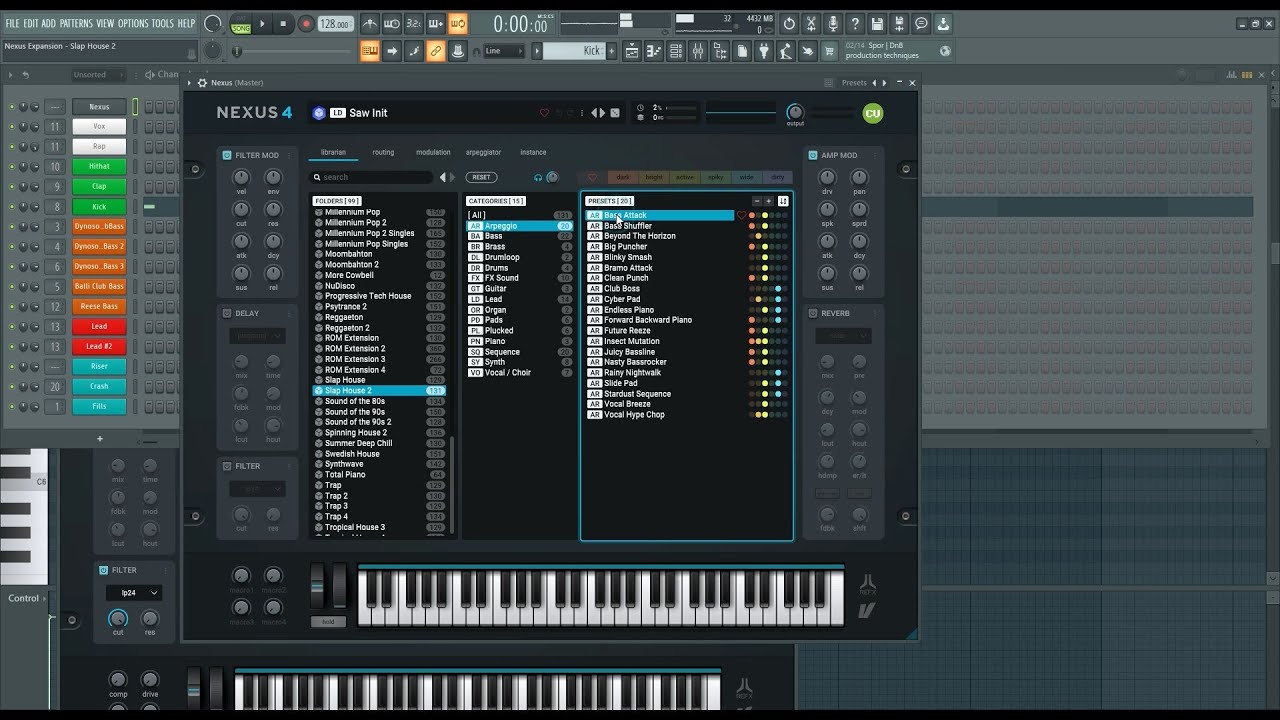Click the presets plus button
The width and height of the screenshot is (1280, 720).
coord(768,201)
